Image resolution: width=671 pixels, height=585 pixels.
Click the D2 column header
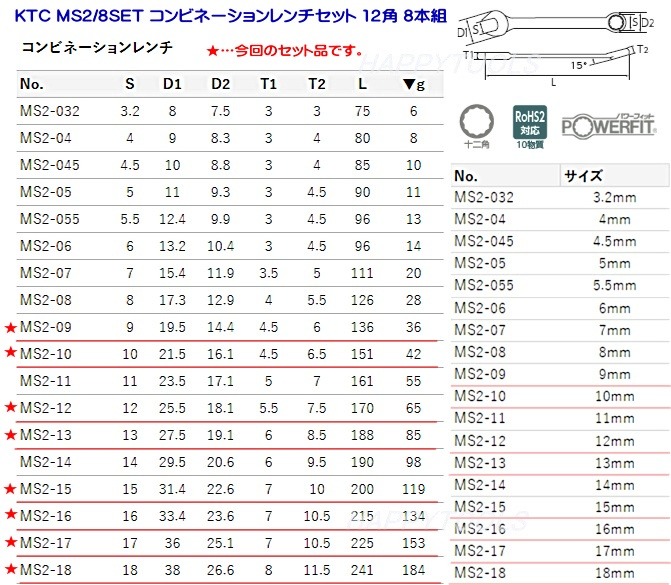pos(220,84)
